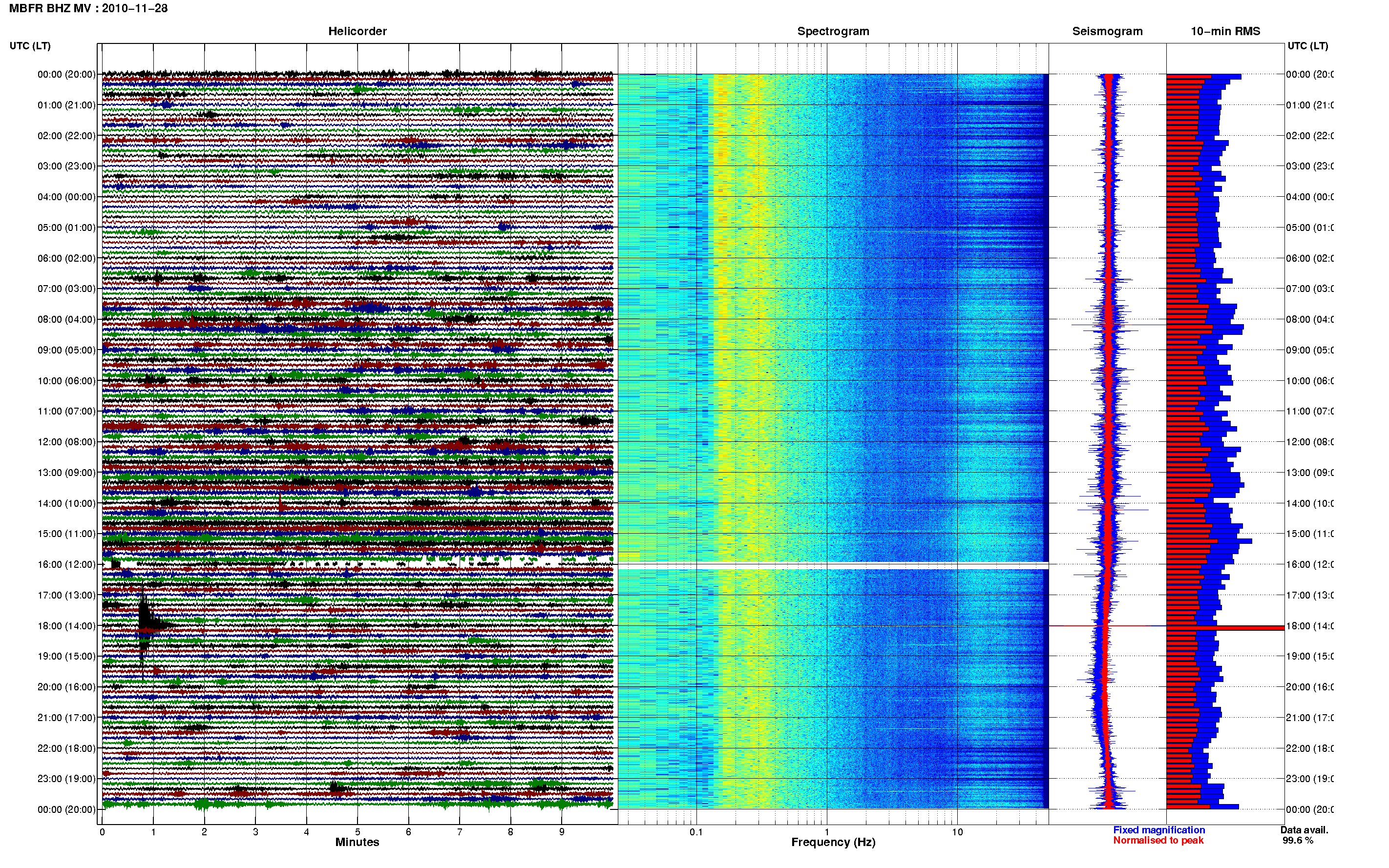This screenshot has width=1389, height=868.
Task: Select the Spectrogram panel heading
Action: 833,31
